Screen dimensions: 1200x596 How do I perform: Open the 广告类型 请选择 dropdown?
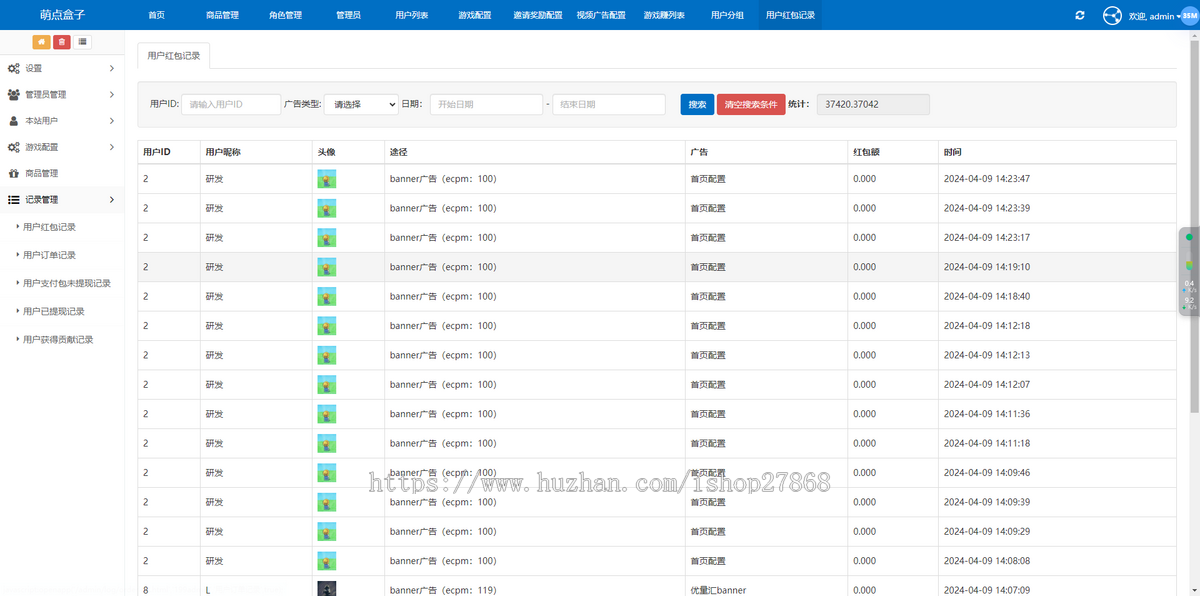(361, 104)
